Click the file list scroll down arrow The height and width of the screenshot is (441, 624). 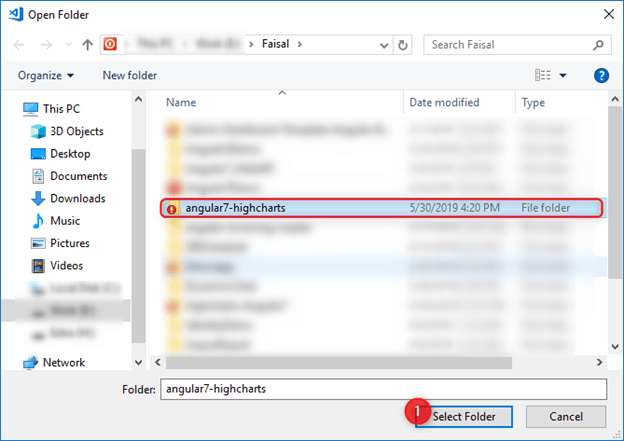coord(615,346)
